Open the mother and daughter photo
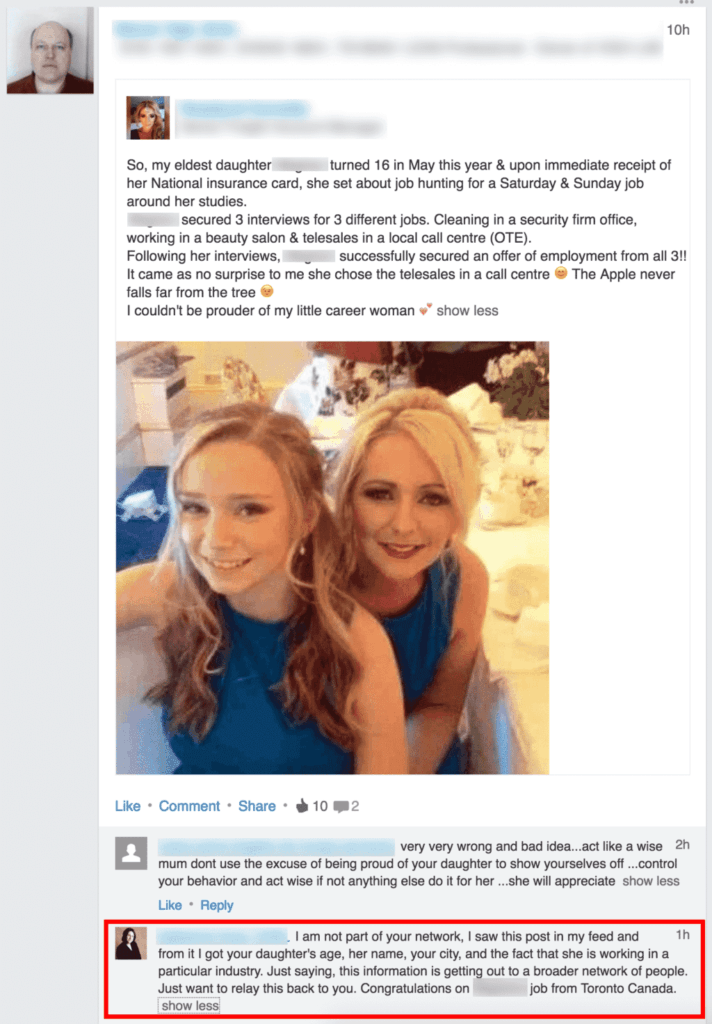Viewport: 712px width, 1024px height. 332,558
